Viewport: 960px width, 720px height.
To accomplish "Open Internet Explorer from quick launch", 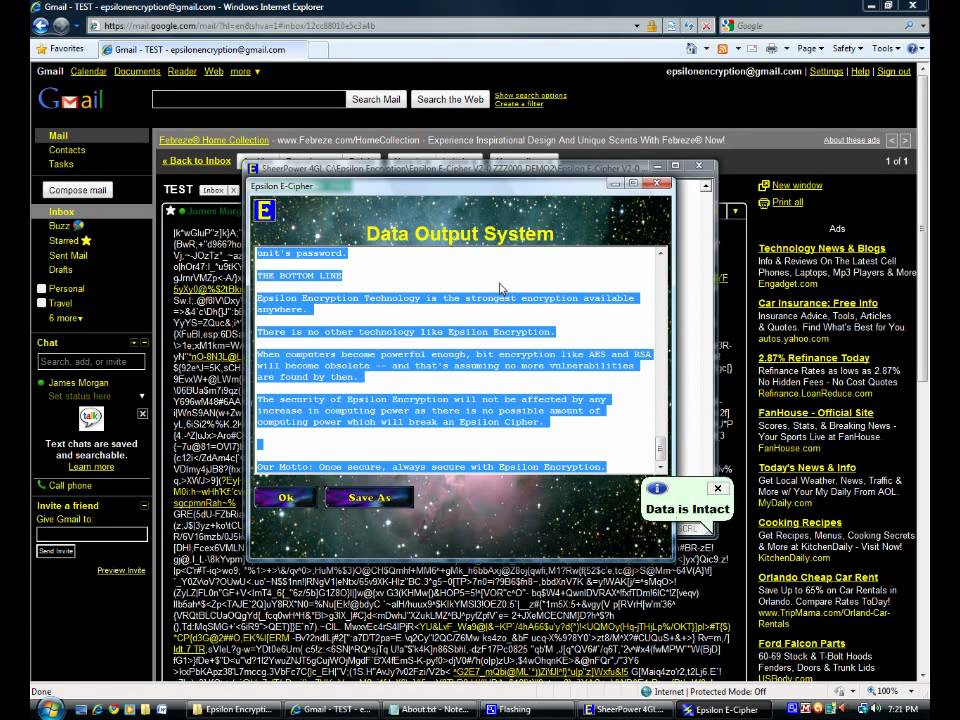I will [97, 710].
